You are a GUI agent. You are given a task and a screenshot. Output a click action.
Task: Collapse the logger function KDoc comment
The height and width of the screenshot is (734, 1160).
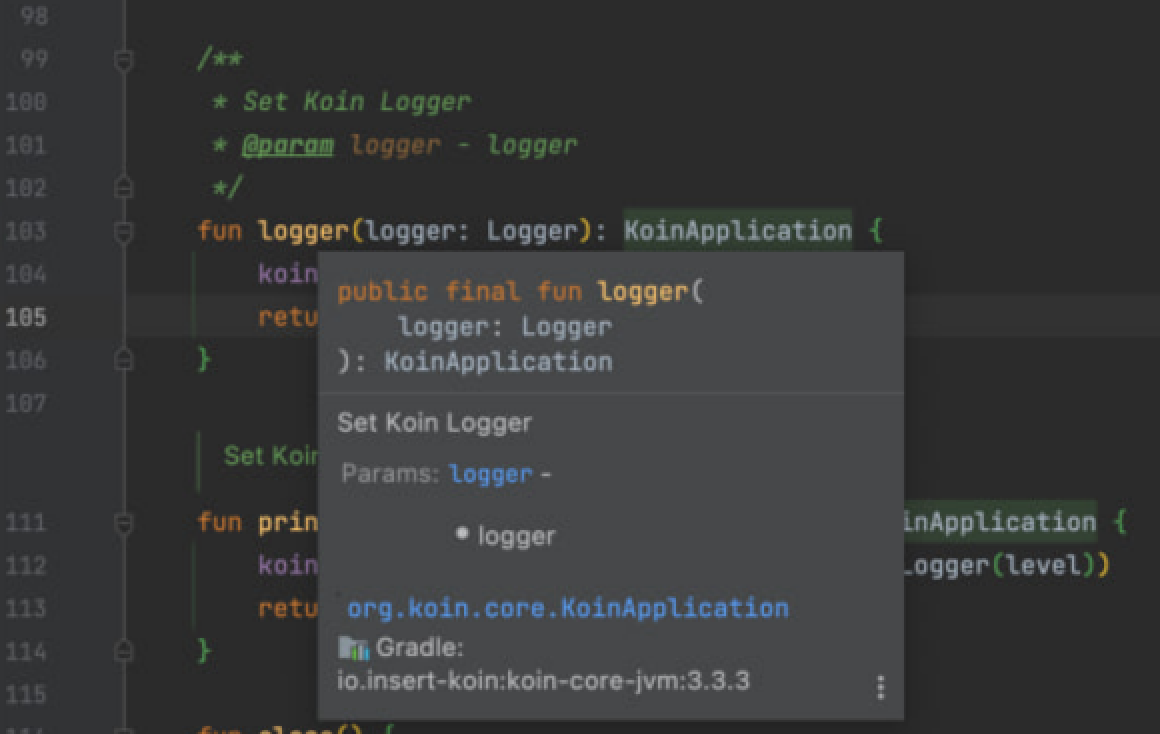(x=122, y=59)
